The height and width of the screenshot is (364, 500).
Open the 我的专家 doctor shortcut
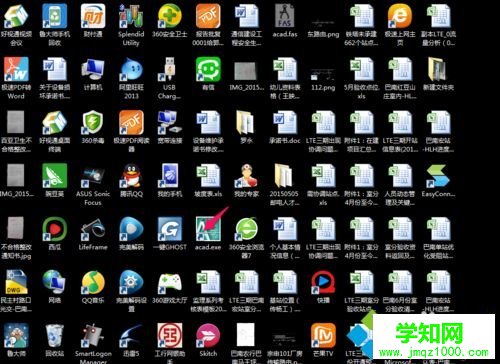click(246, 176)
